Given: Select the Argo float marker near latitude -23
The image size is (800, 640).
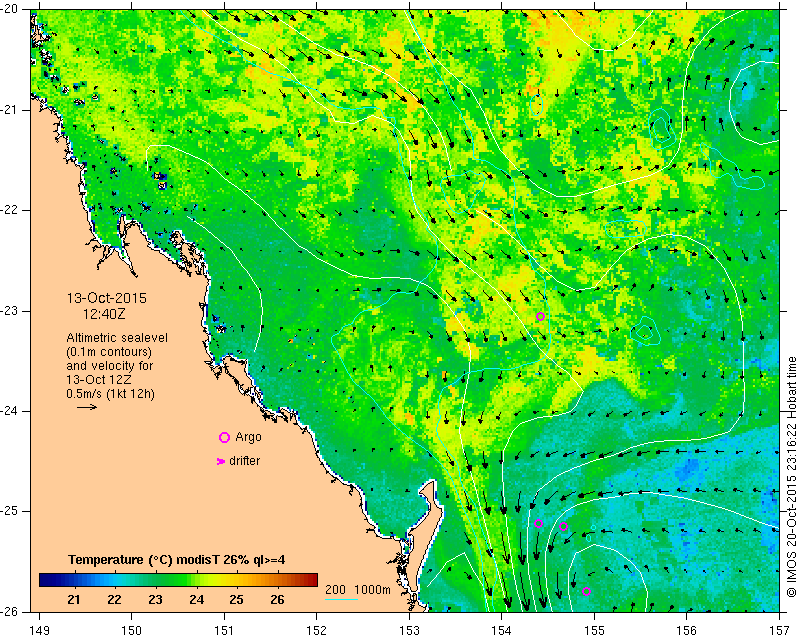Looking at the screenshot, I should pos(540,316).
